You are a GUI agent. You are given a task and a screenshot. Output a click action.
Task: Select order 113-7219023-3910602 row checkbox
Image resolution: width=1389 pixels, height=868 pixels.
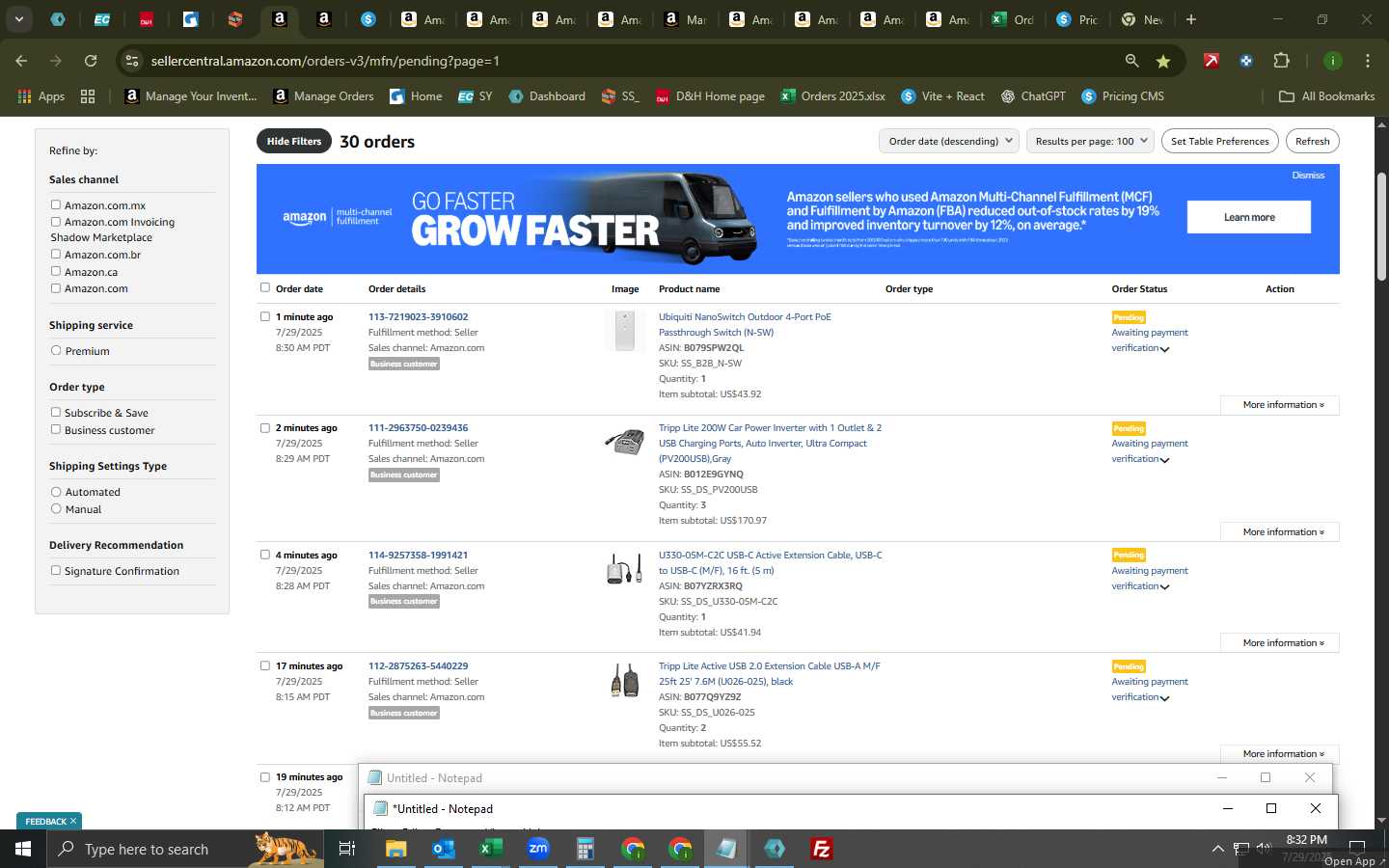(265, 316)
